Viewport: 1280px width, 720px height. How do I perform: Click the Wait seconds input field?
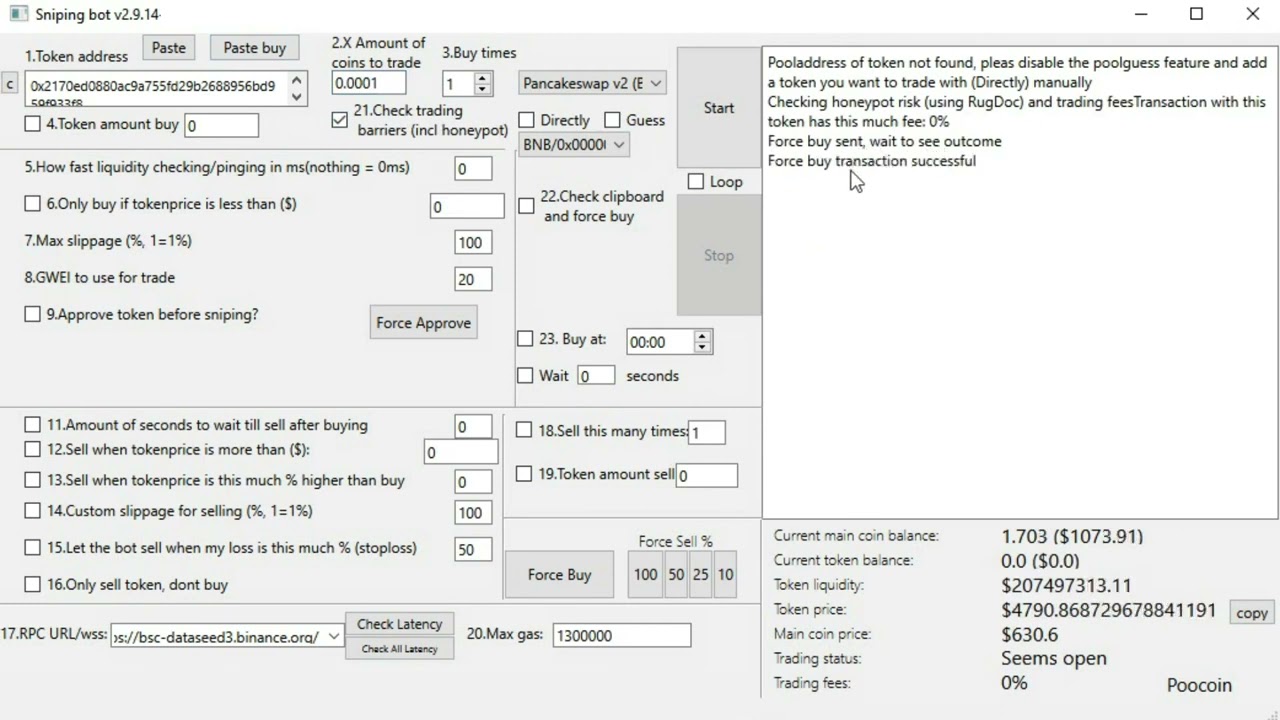596,376
